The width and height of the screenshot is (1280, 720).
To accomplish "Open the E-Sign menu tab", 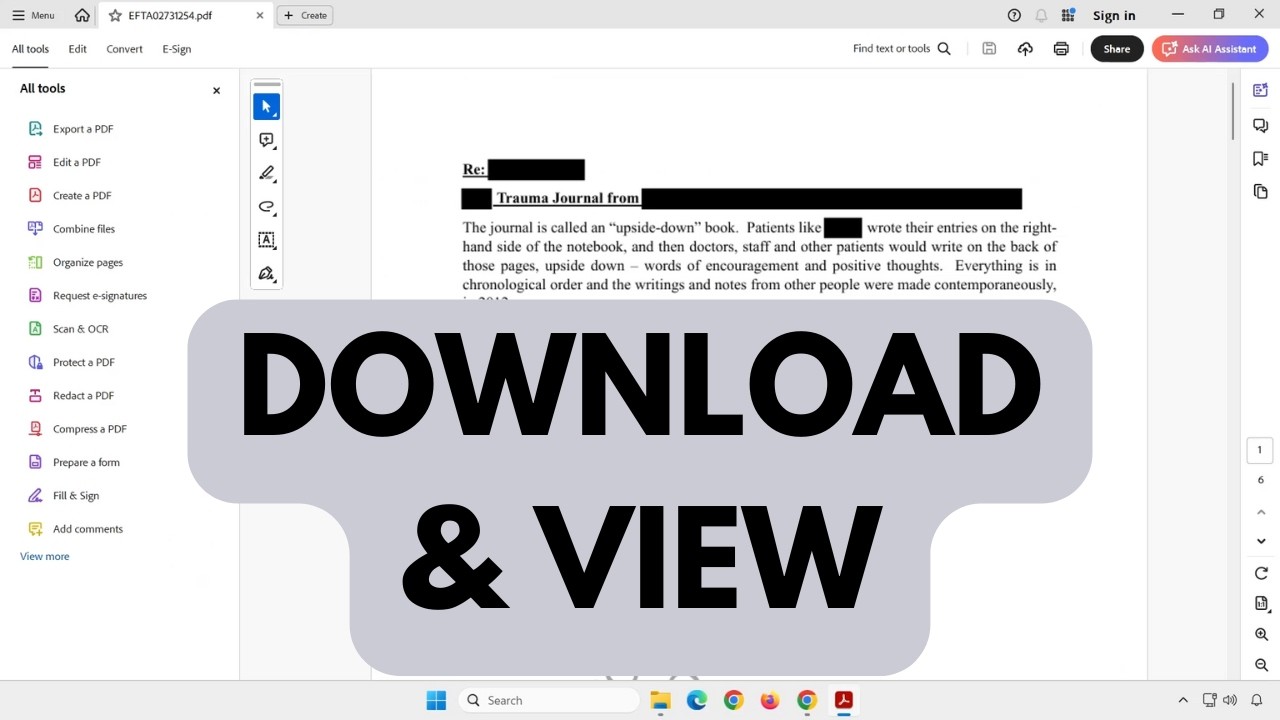I will click(177, 49).
